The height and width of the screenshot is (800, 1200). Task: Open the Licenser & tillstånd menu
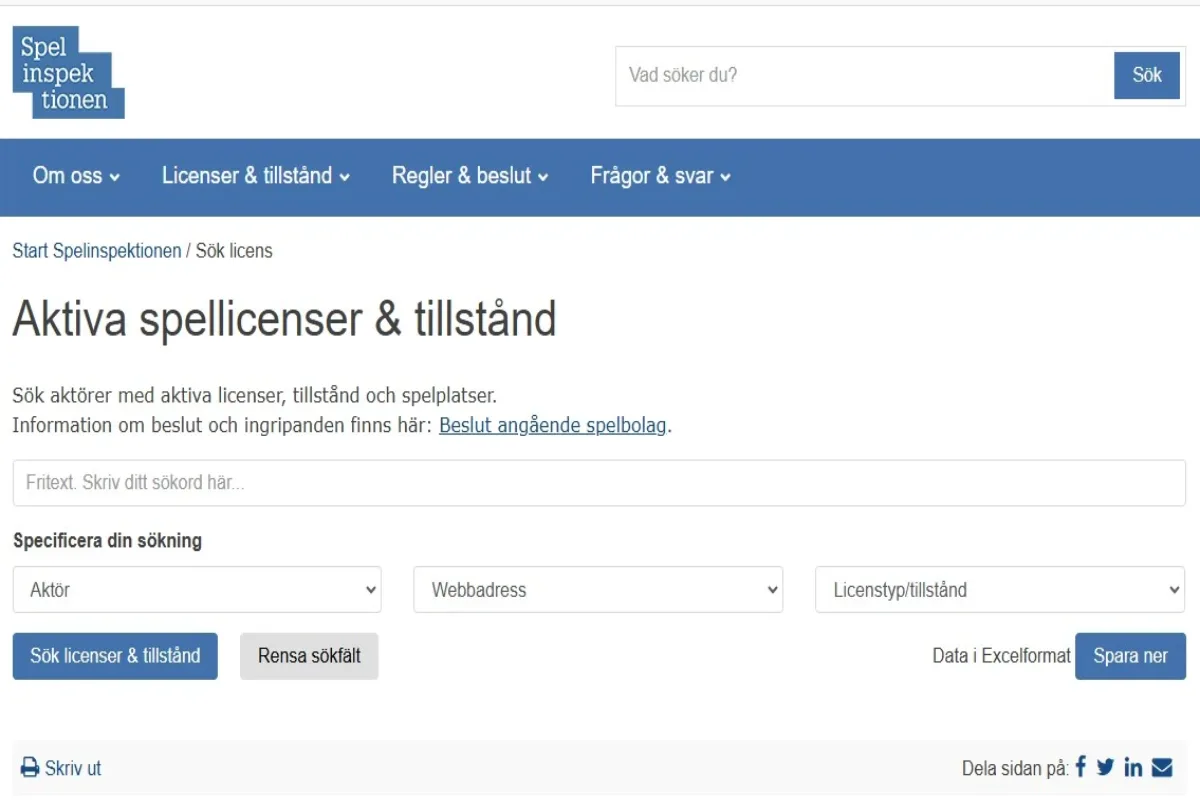point(256,176)
